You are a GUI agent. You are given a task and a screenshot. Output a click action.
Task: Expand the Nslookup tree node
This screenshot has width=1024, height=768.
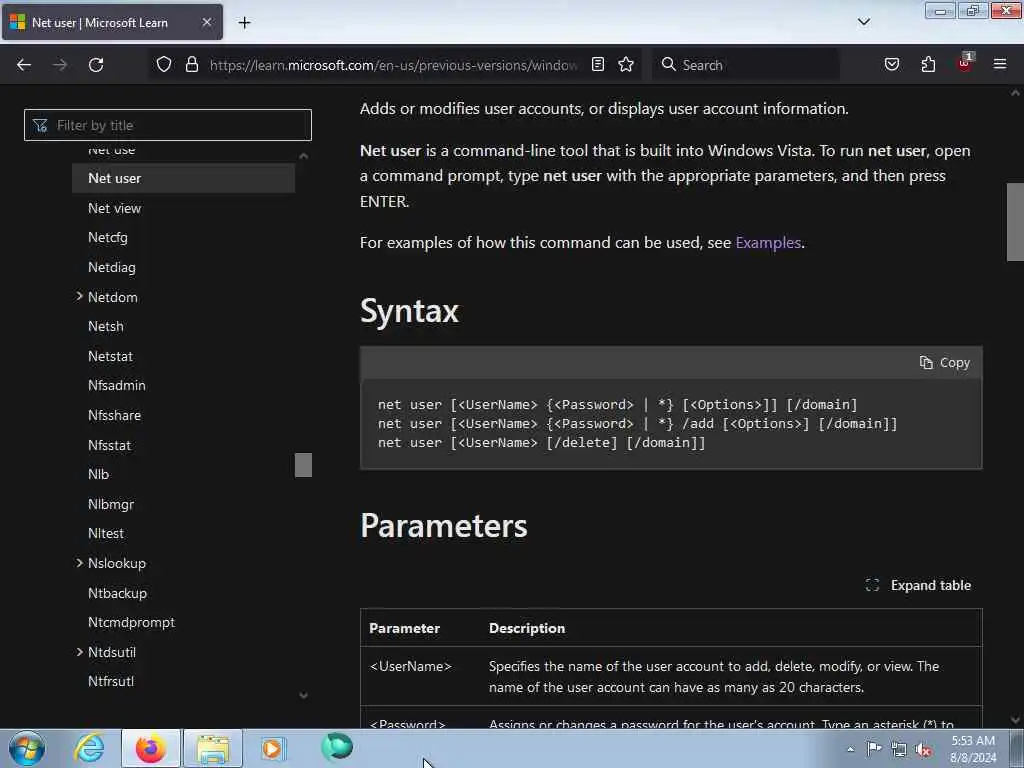(79, 563)
